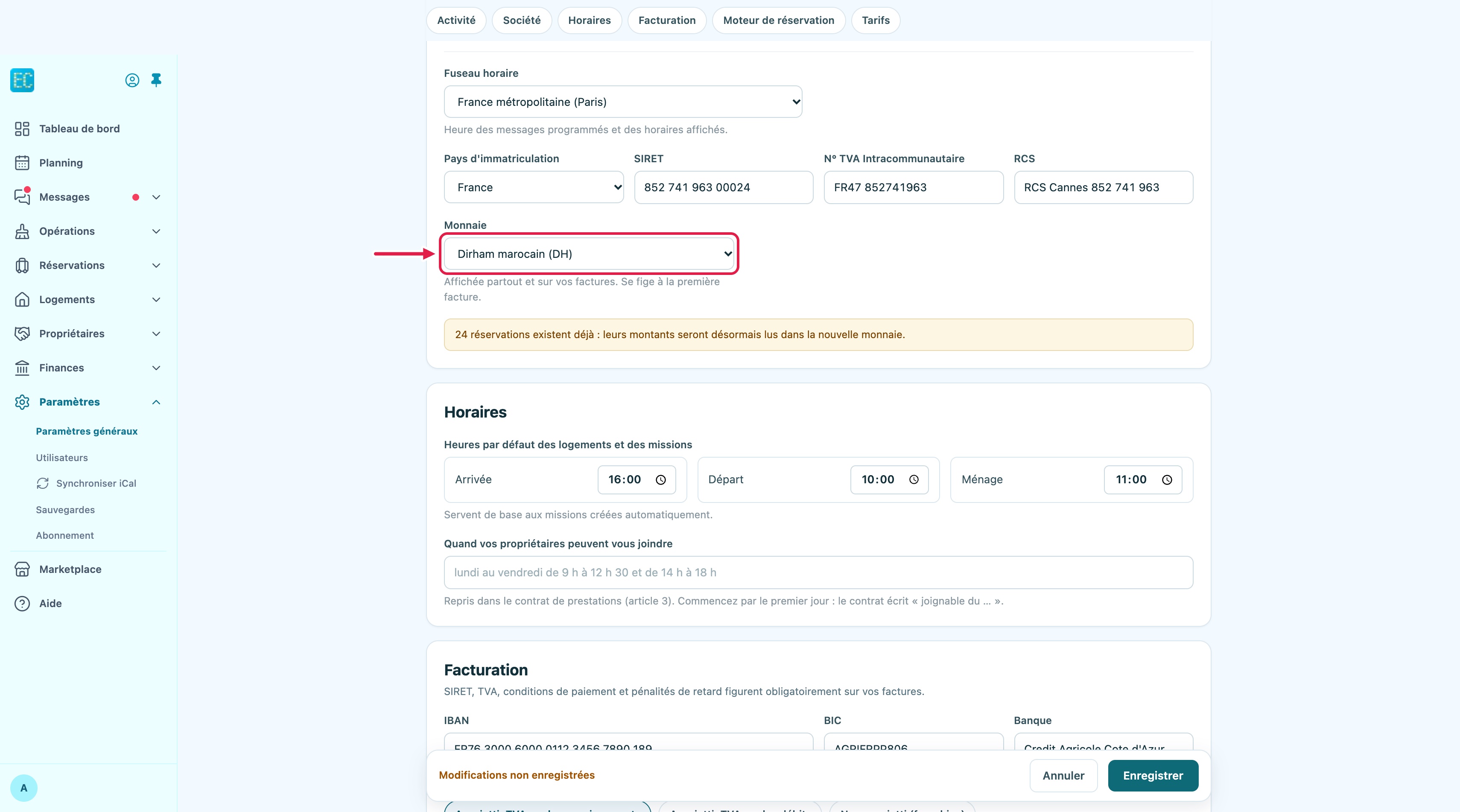Viewport: 1460px width, 812px height.
Task: Open the Monnaie currency dropdown
Action: (x=589, y=254)
